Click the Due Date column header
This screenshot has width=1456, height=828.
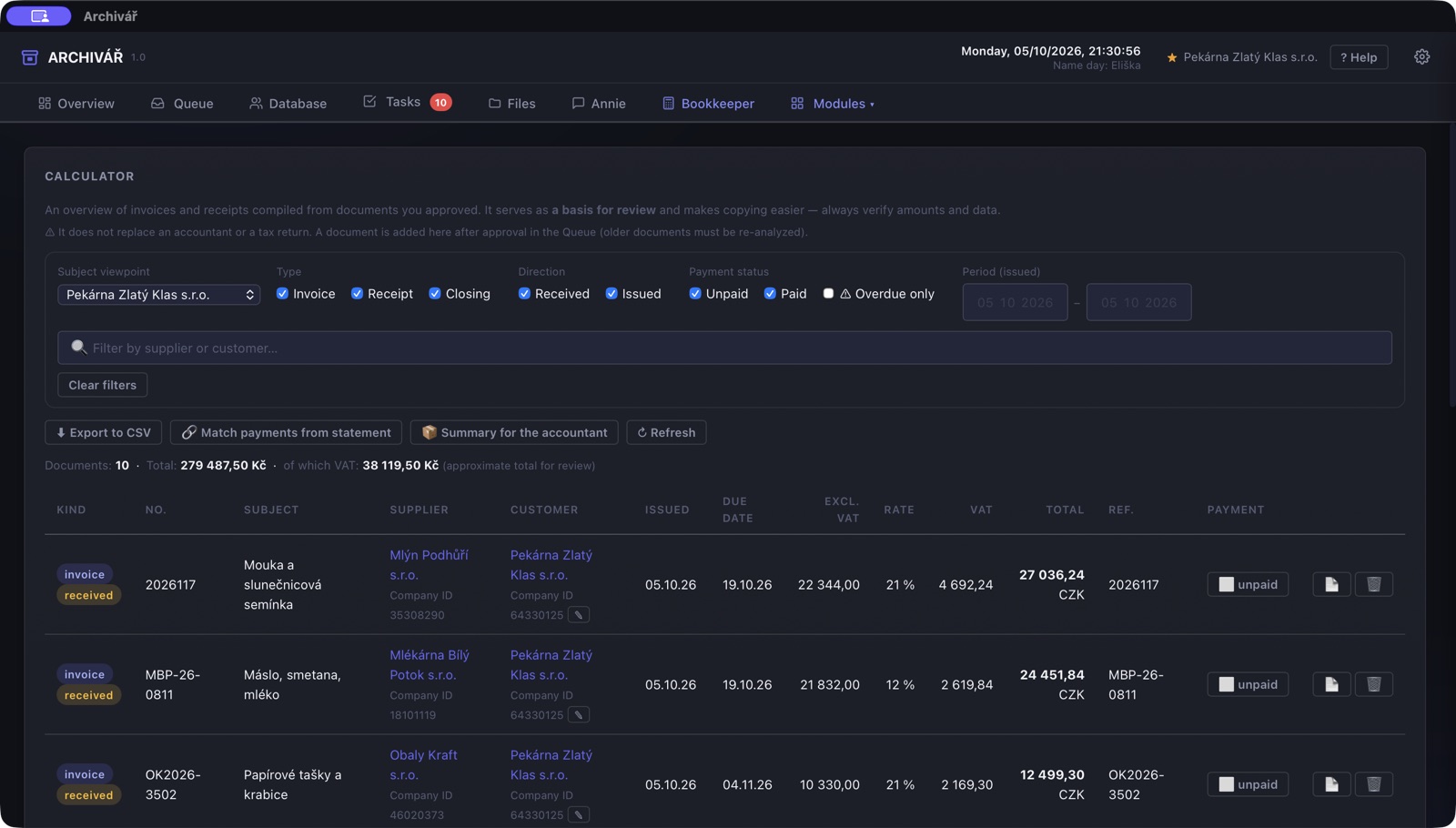coord(737,510)
